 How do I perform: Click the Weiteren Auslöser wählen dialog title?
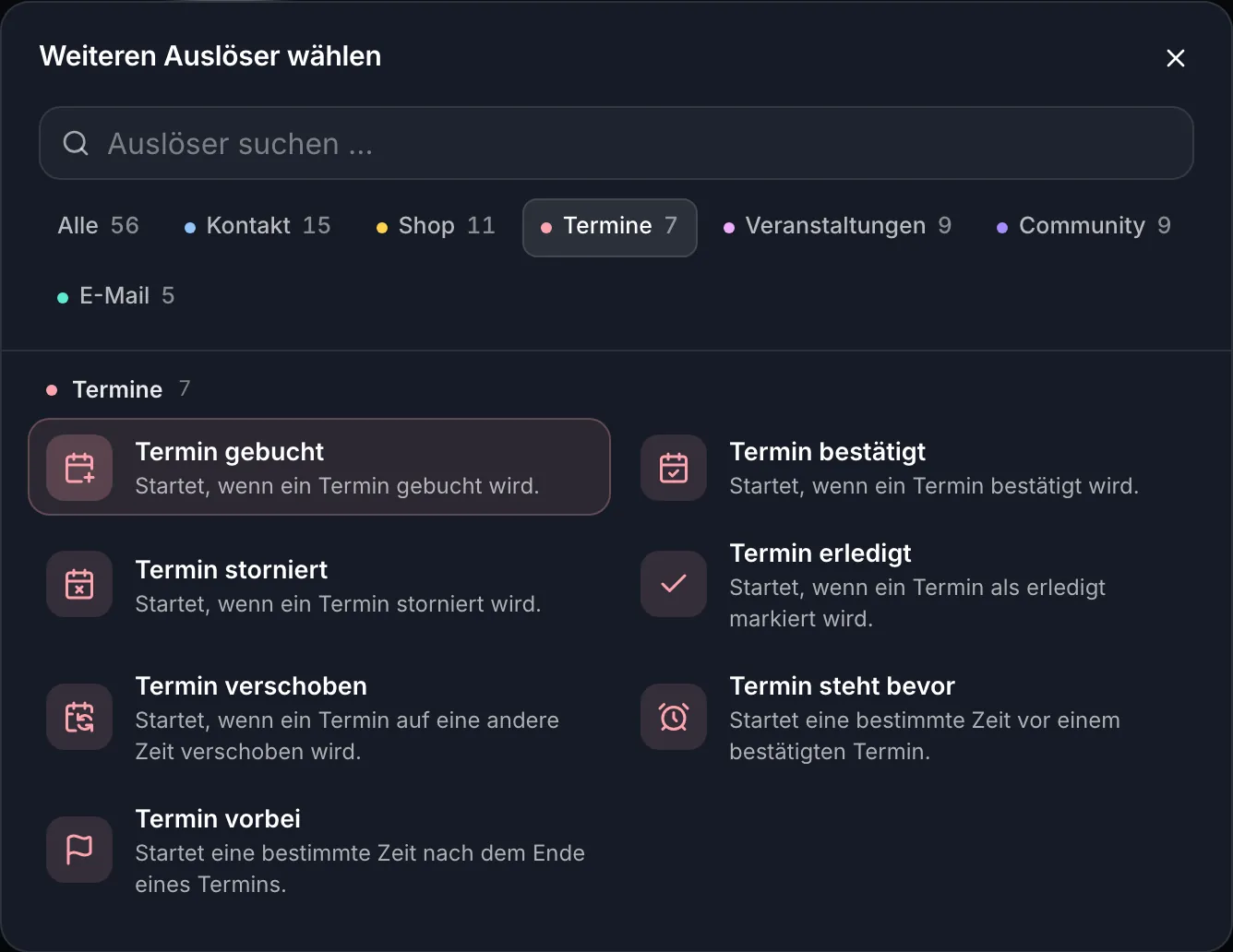[x=210, y=56]
